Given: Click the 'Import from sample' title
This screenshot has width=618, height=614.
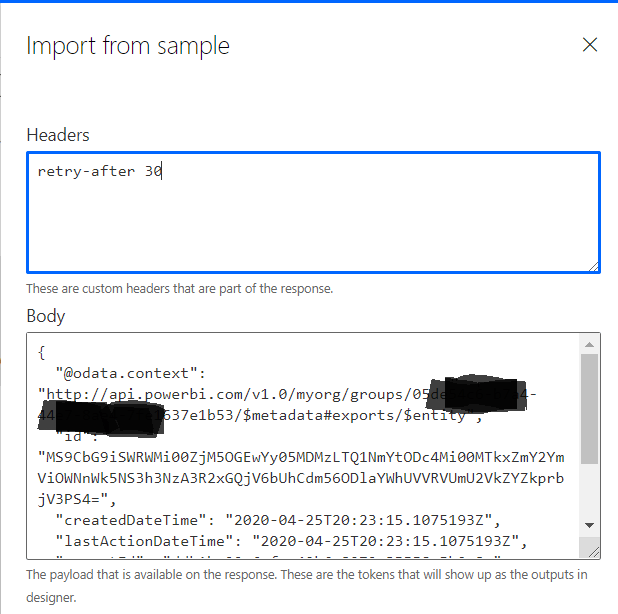Looking at the screenshot, I should 128,45.
